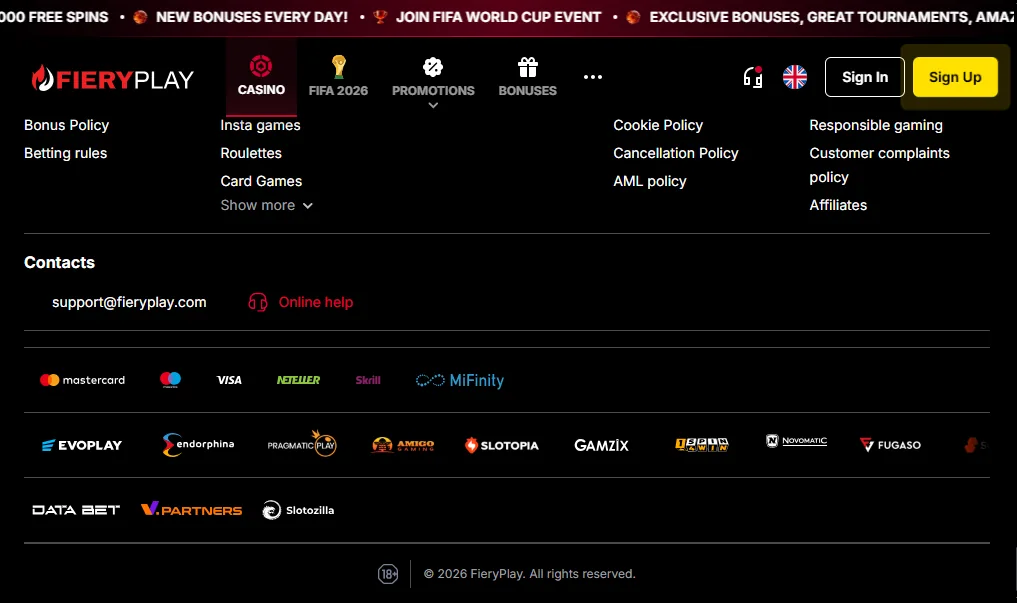Open the Bonuses tab
The image size is (1017, 603).
[527, 77]
